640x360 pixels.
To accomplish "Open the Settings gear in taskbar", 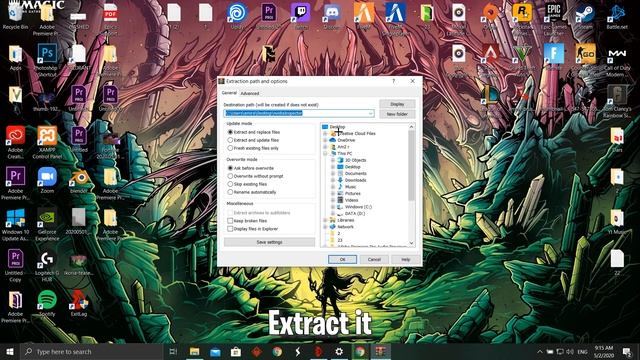I will click(x=339, y=351).
